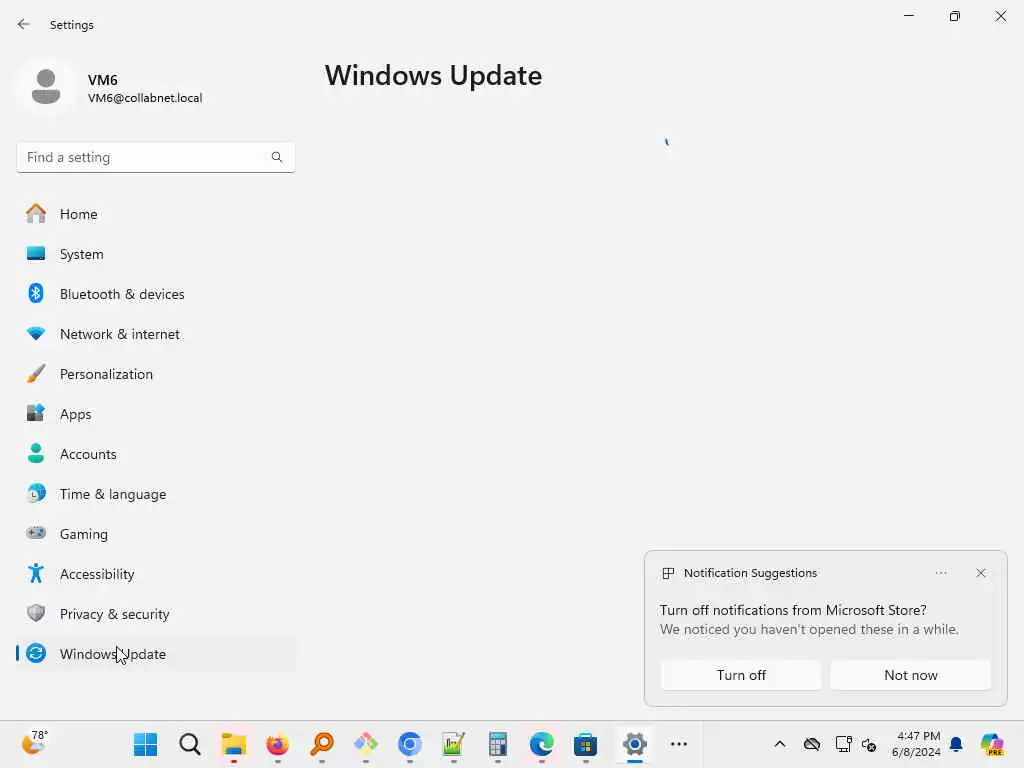The height and width of the screenshot is (768, 1024).
Task: Go to Bluetooth & devices settings
Action: point(155,294)
